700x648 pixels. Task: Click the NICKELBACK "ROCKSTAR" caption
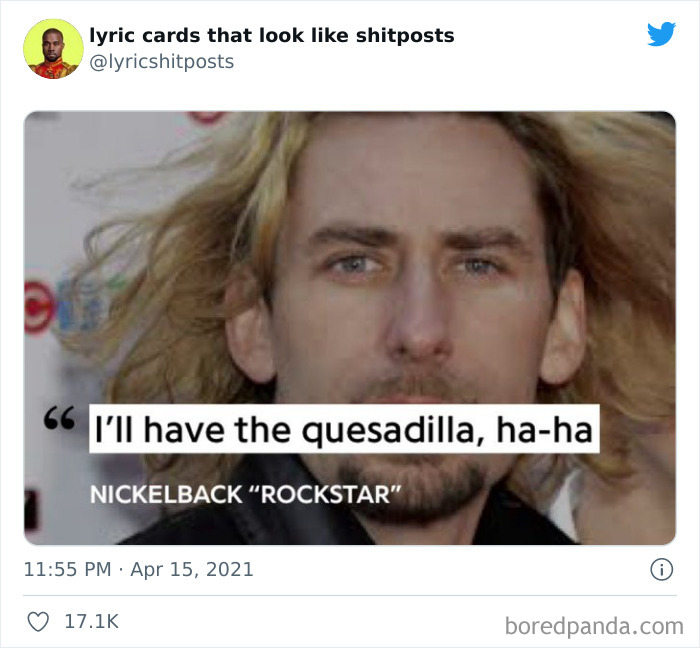point(245,494)
